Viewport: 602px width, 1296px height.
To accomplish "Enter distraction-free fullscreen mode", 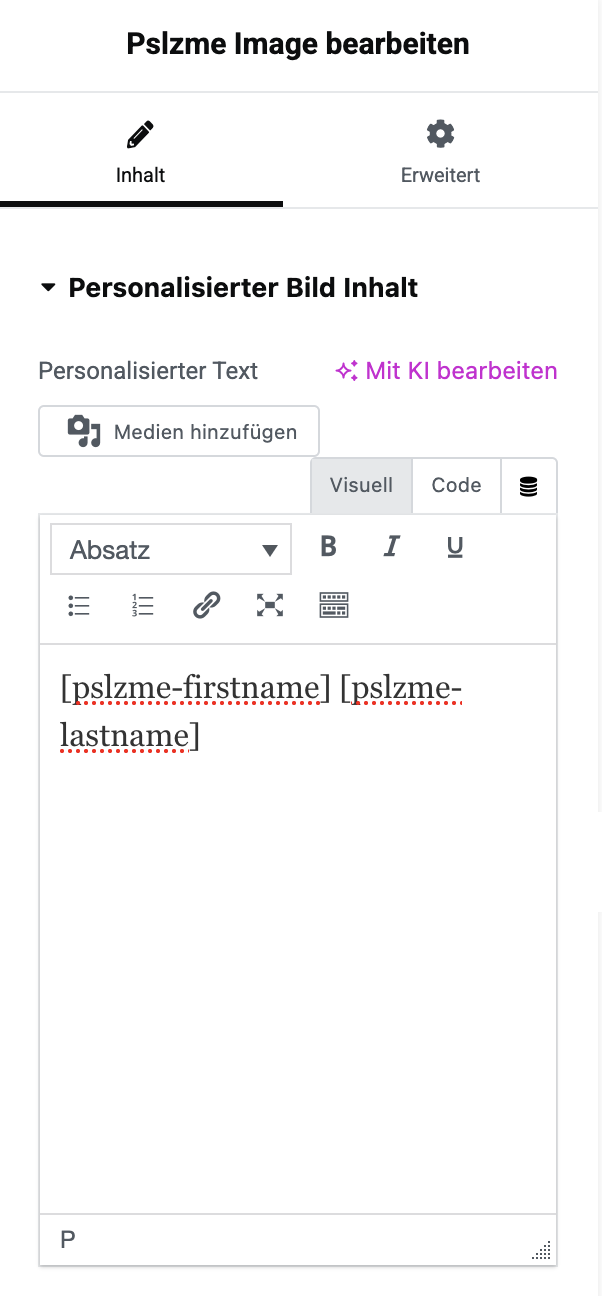I will click(269, 605).
